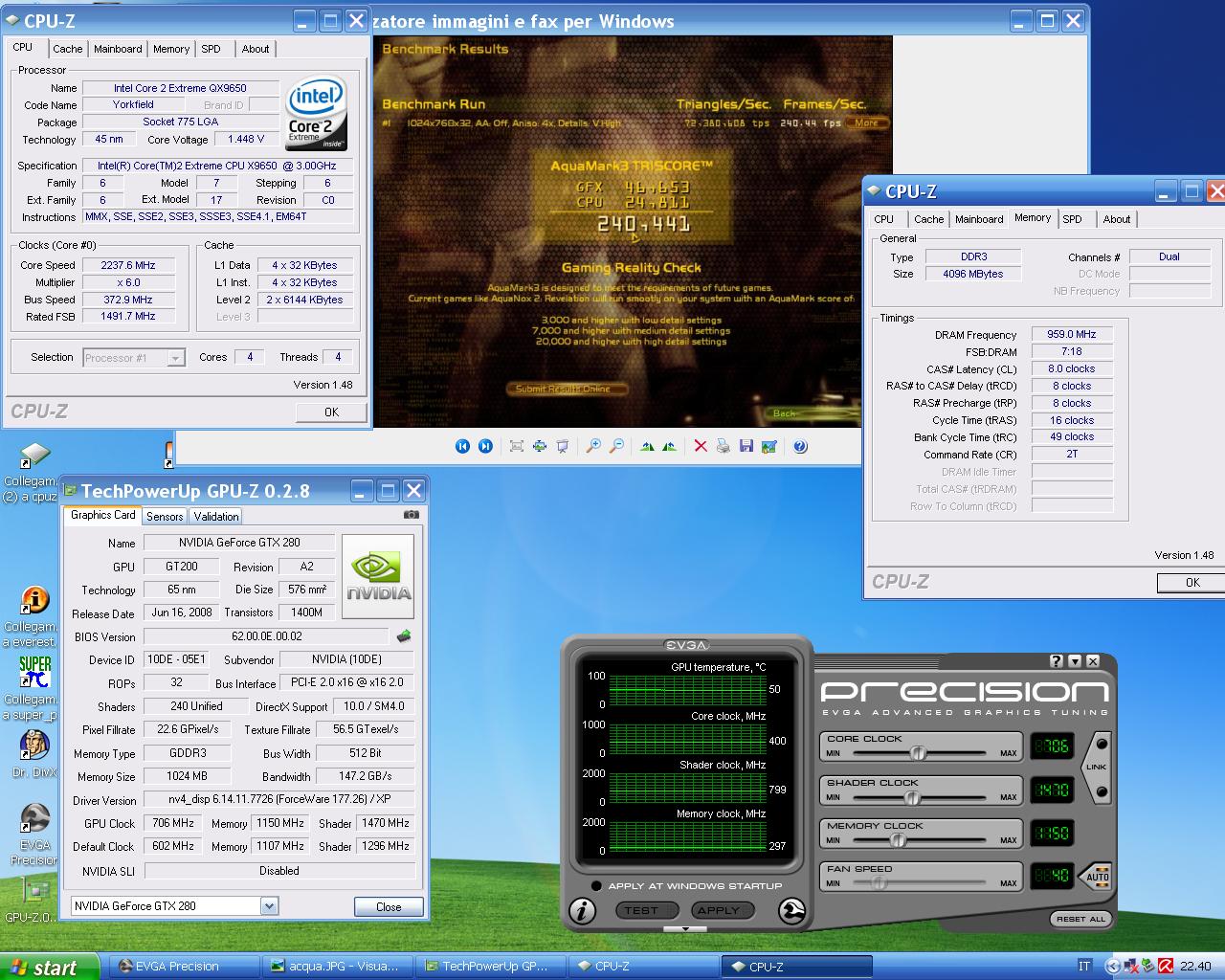Go to previous image in picture viewer
Viewport: 1225px width, 980px height.
(462, 446)
